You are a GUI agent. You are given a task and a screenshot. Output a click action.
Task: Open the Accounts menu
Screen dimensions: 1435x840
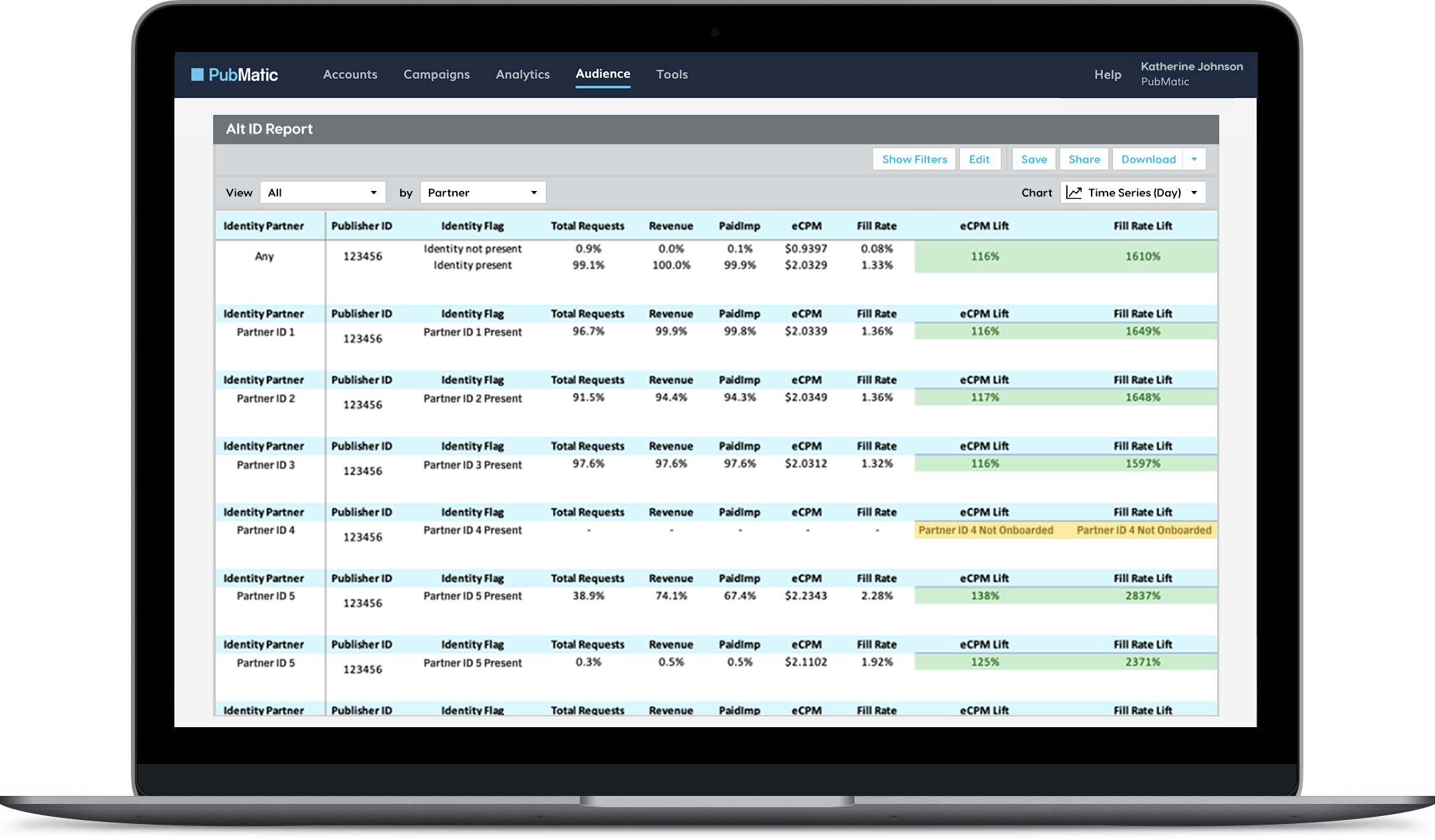point(350,75)
